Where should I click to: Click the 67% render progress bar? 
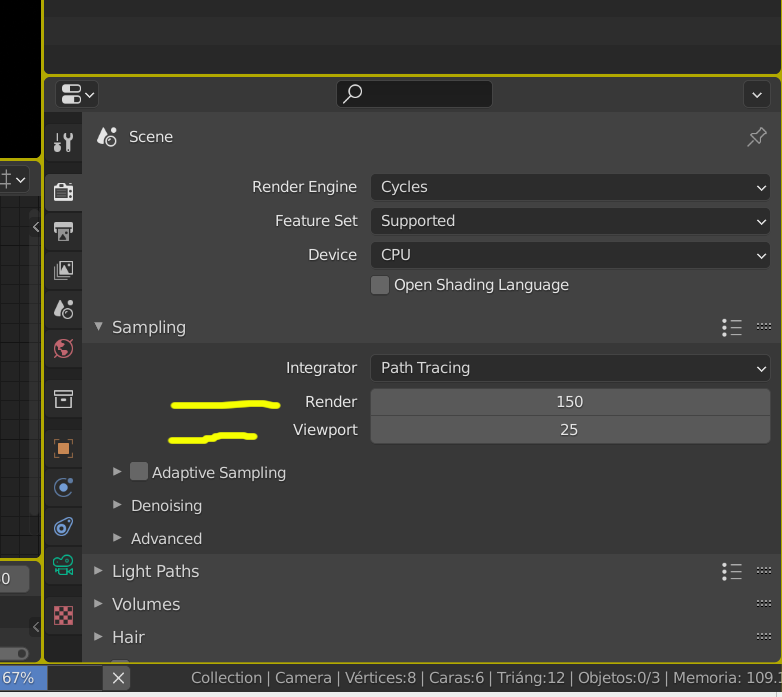(51, 678)
